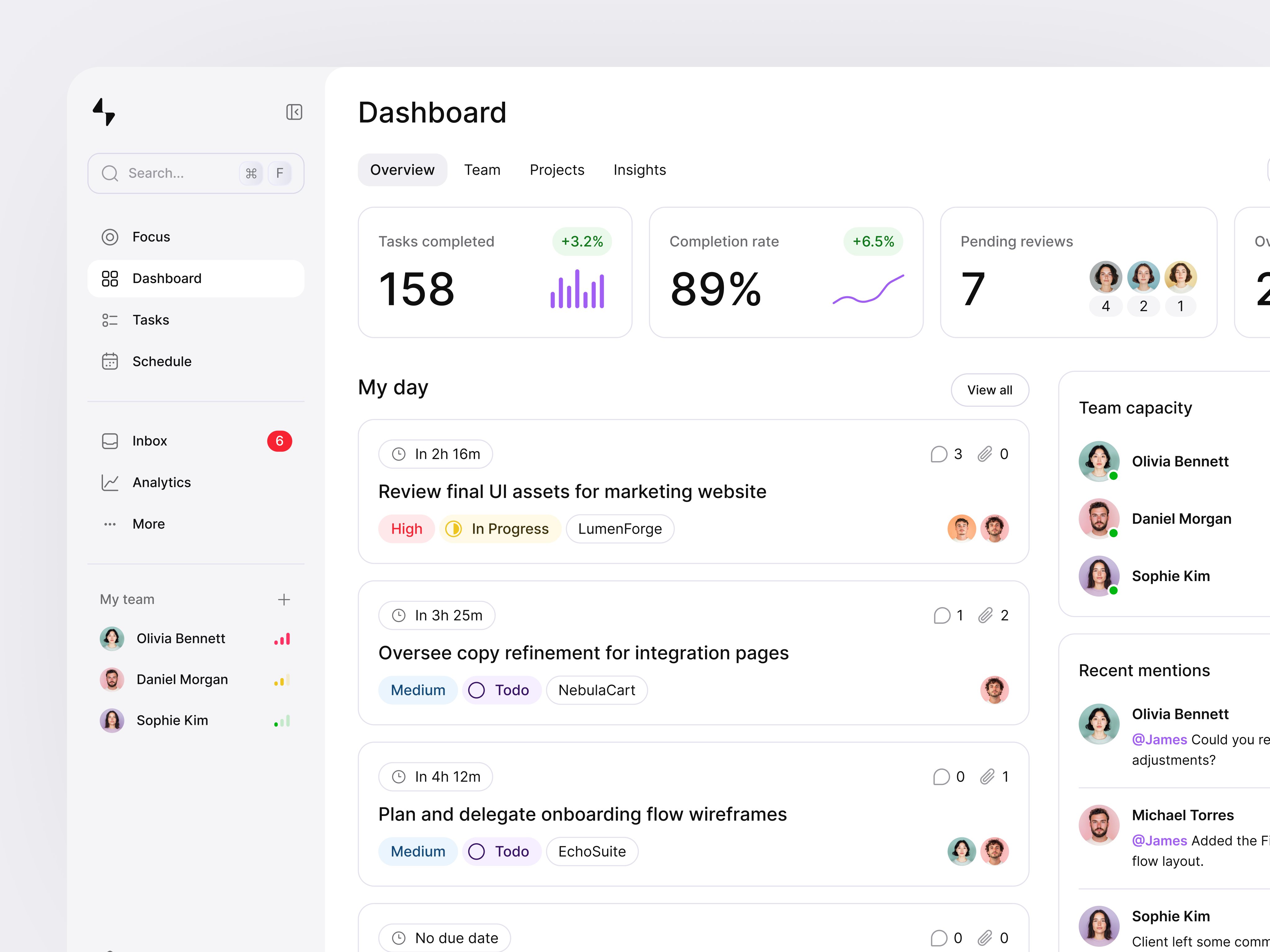Click the lightning bolt app logo
1270x952 pixels.
(104, 111)
